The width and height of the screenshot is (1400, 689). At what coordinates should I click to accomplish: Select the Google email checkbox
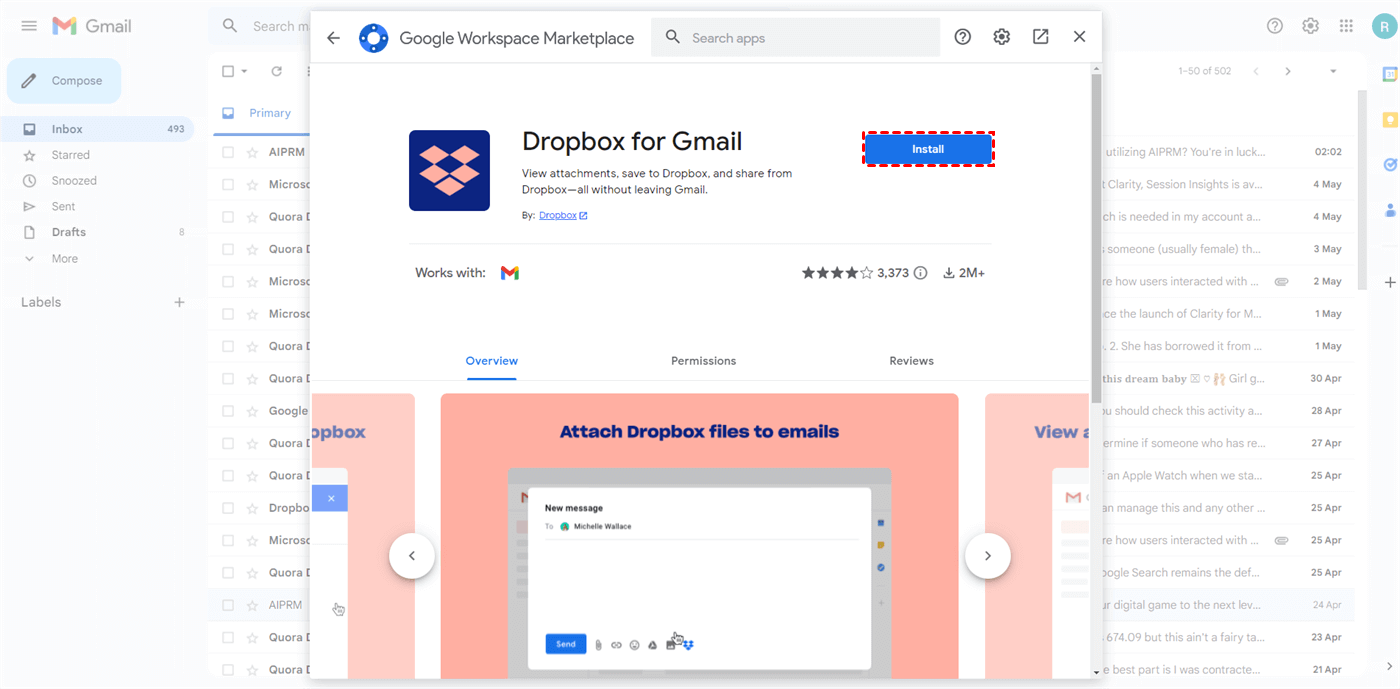pos(228,411)
